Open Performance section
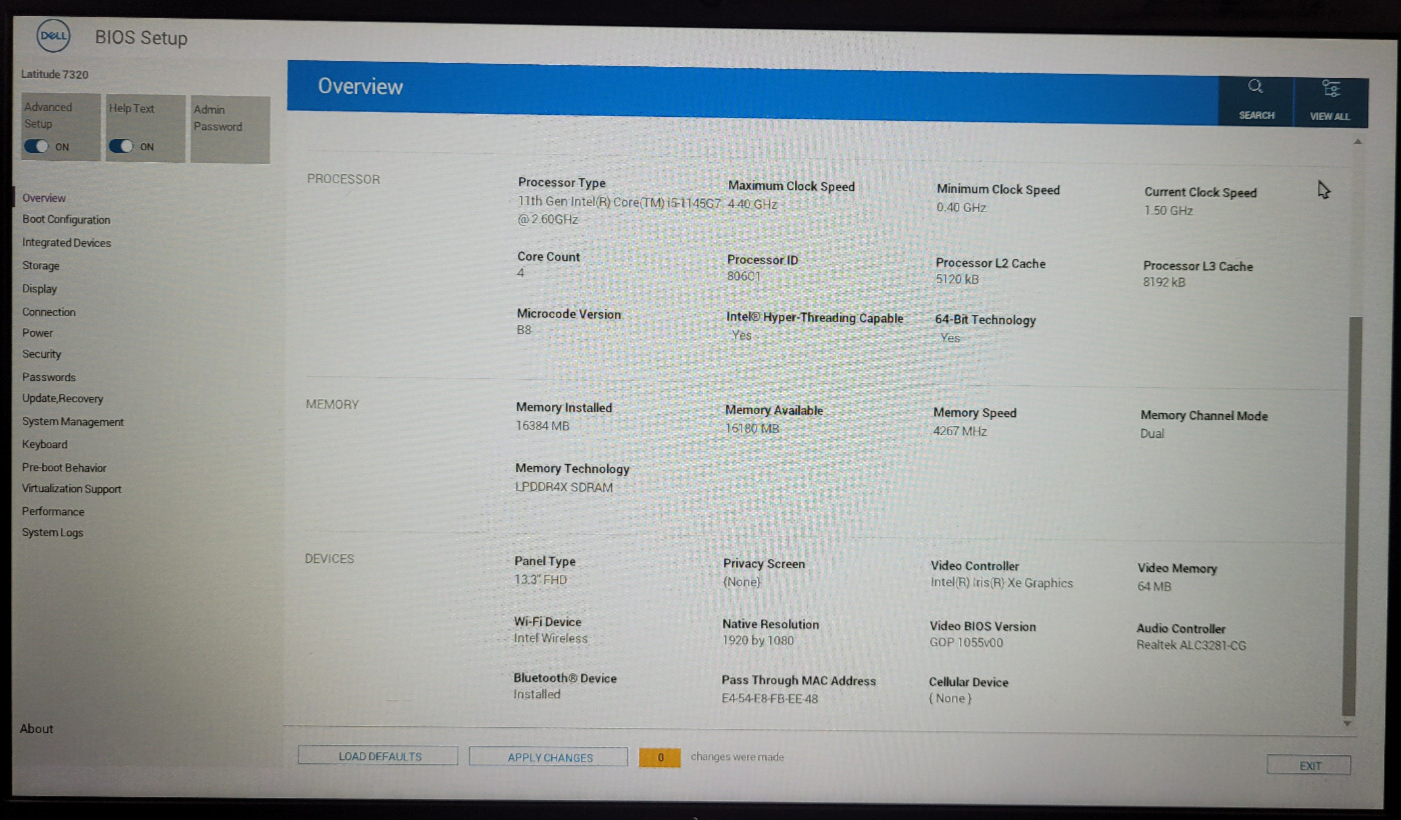The width and height of the screenshot is (1401, 820). pos(53,511)
